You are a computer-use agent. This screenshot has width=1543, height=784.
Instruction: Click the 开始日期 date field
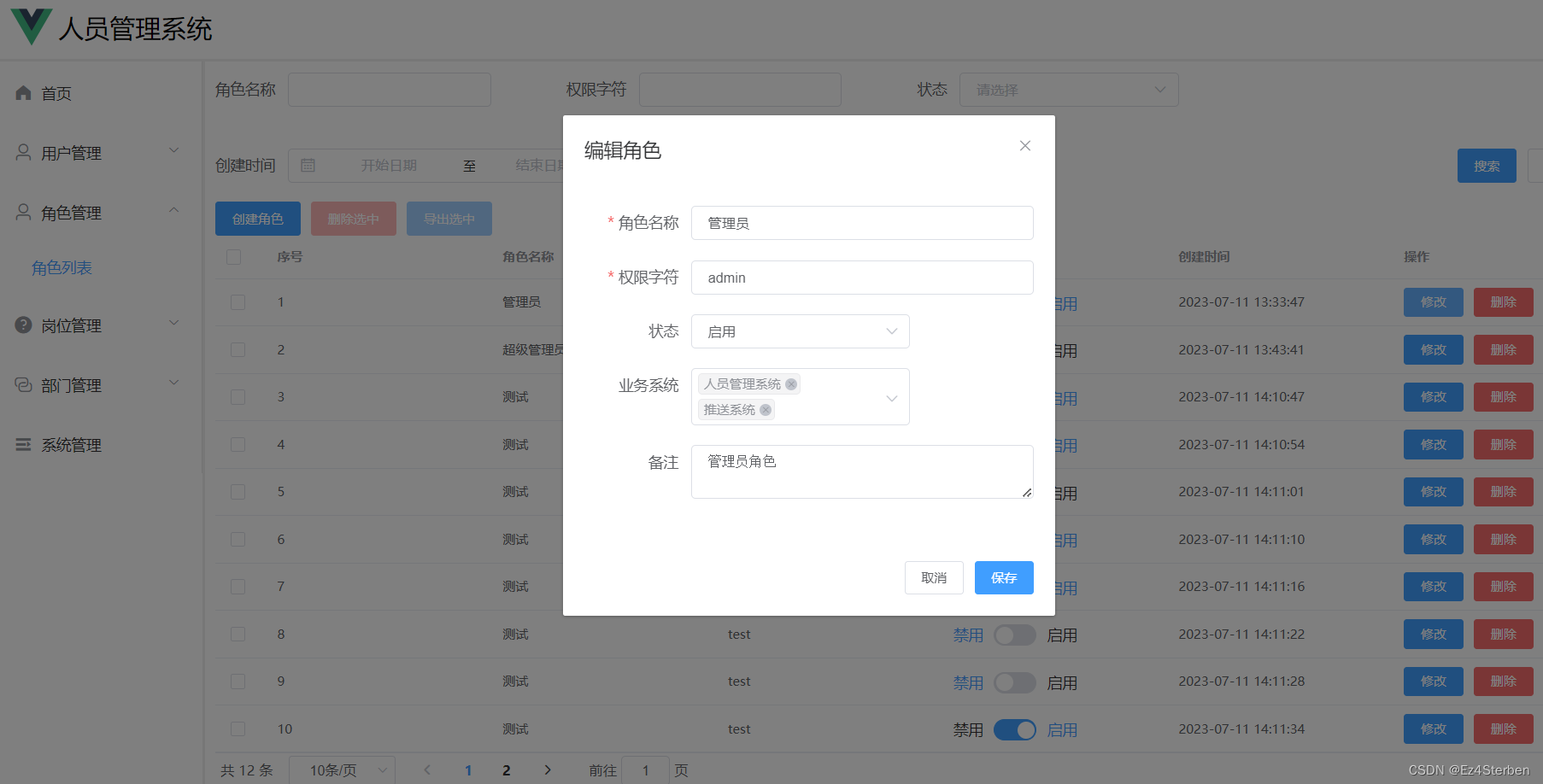coord(389,166)
